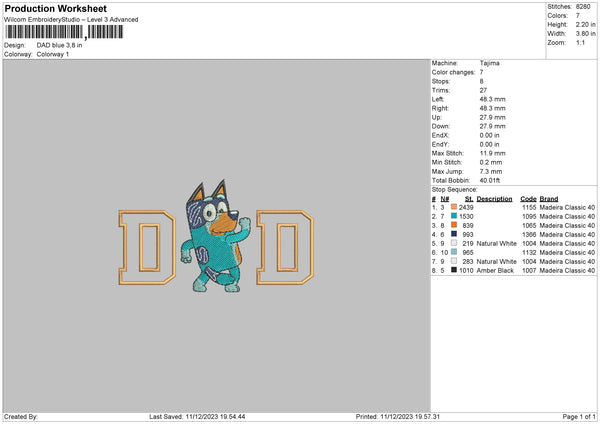The width and height of the screenshot is (600, 424).
Task: Click the Up value 27.9 mm
Action: 492,117
